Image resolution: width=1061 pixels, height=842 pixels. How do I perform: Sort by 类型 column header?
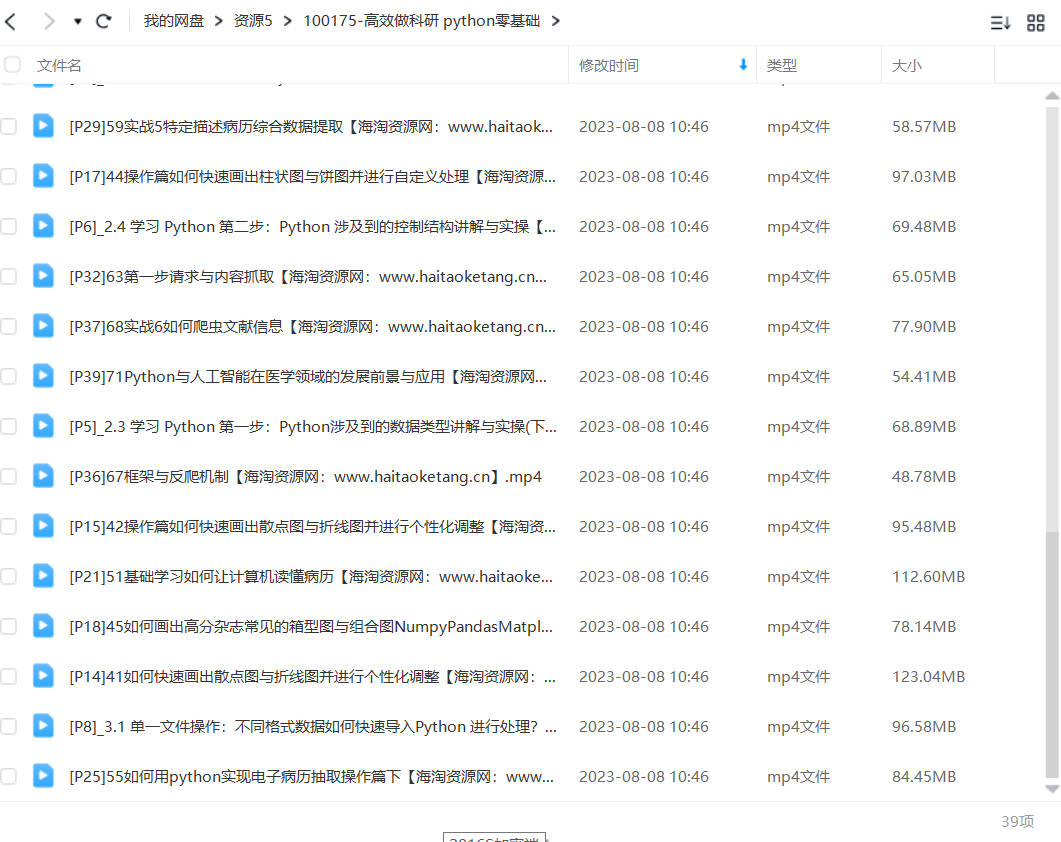point(782,66)
